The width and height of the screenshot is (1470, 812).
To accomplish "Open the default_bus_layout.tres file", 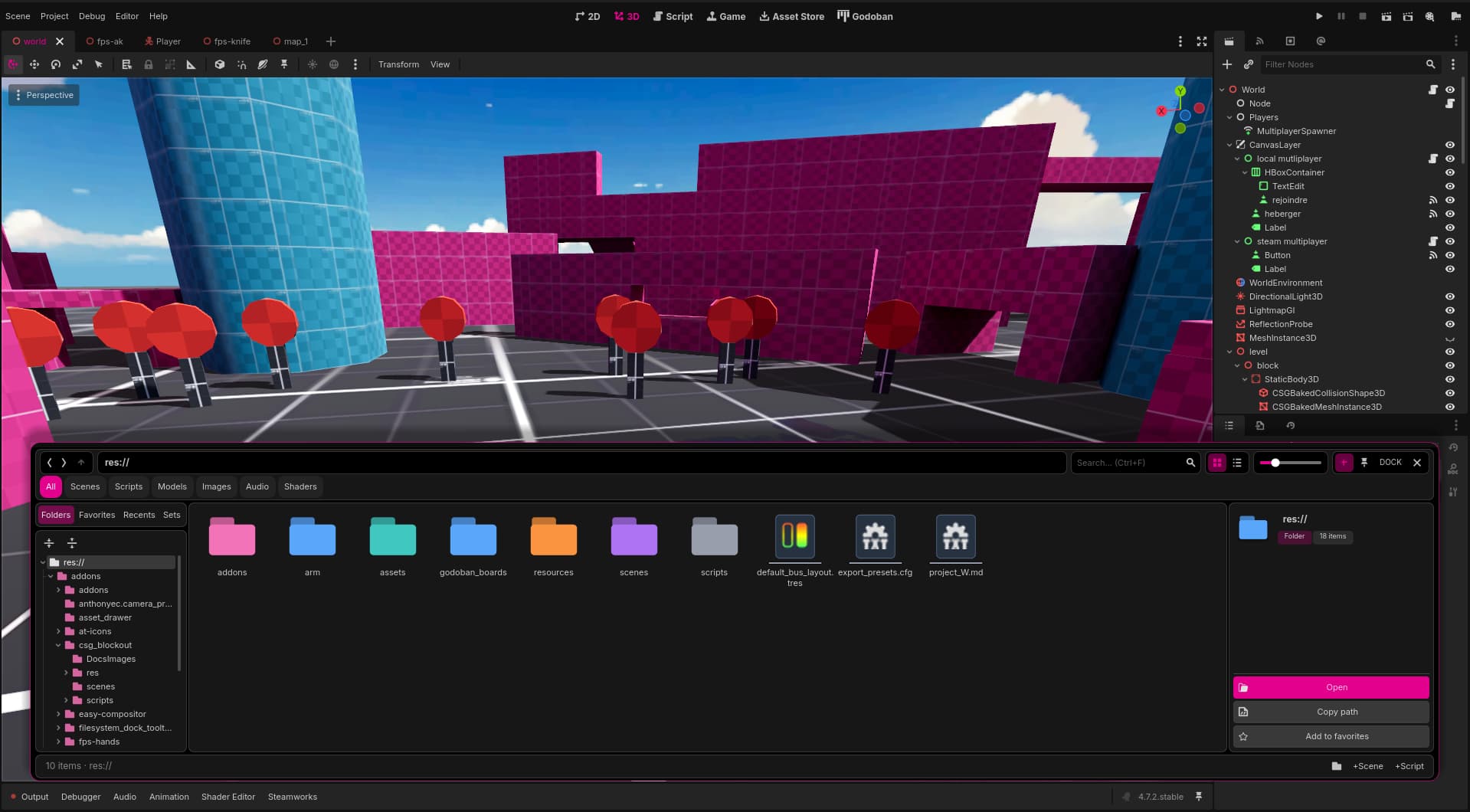I will point(794,551).
